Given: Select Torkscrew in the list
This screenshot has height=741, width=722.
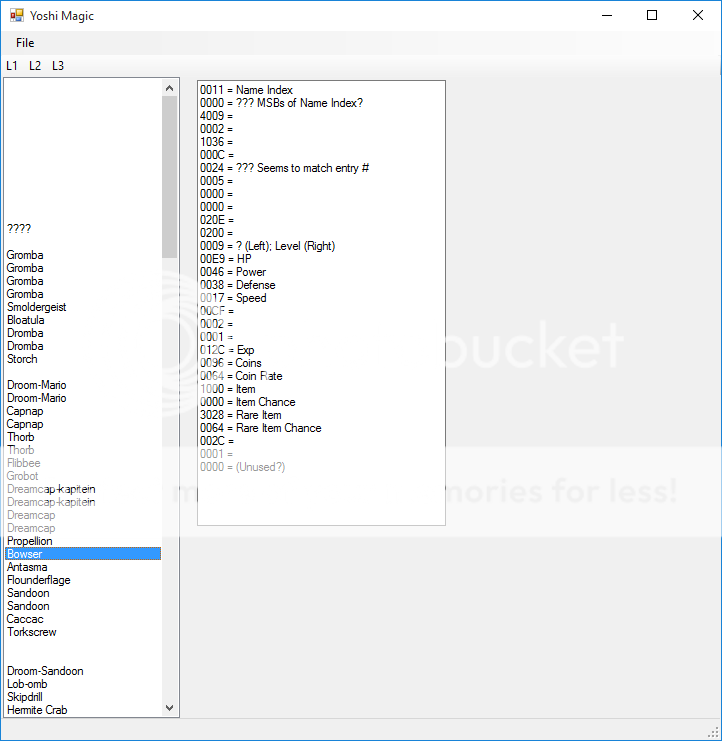Looking at the screenshot, I should click(31, 632).
